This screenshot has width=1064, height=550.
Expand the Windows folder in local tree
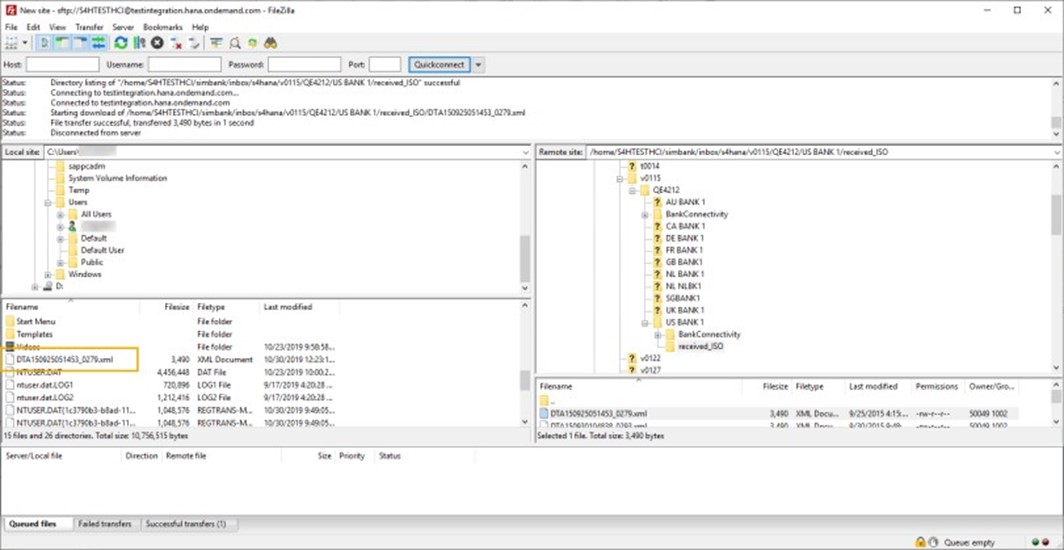click(x=48, y=274)
